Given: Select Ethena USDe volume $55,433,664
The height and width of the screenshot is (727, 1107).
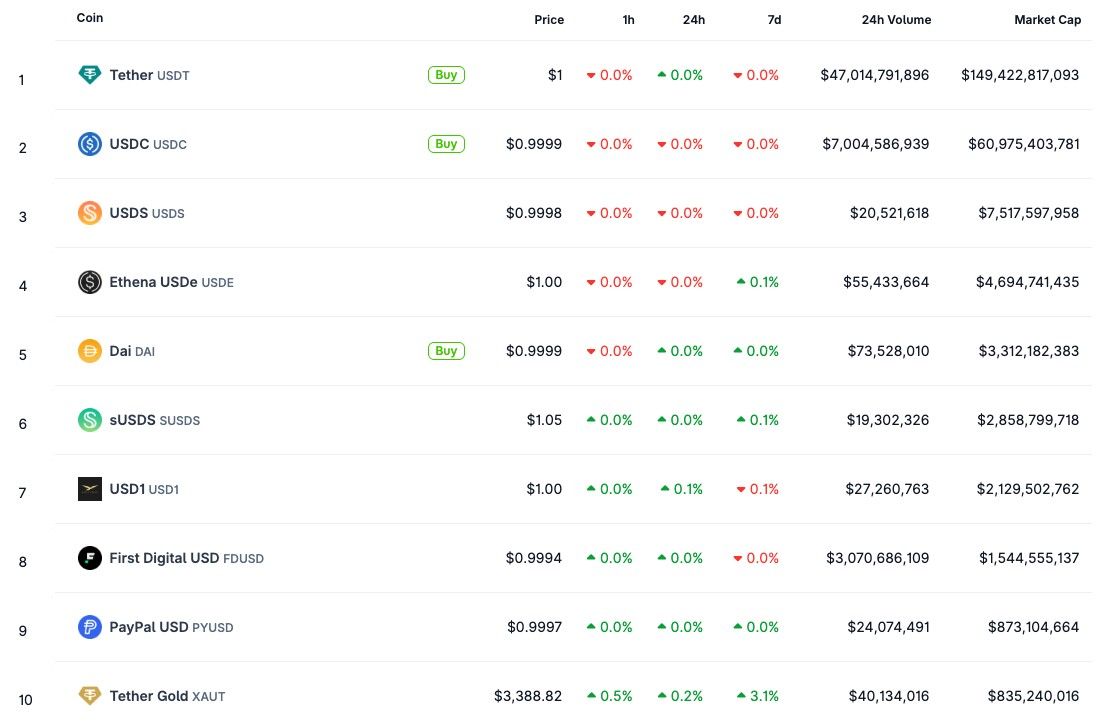Looking at the screenshot, I should [x=885, y=282].
